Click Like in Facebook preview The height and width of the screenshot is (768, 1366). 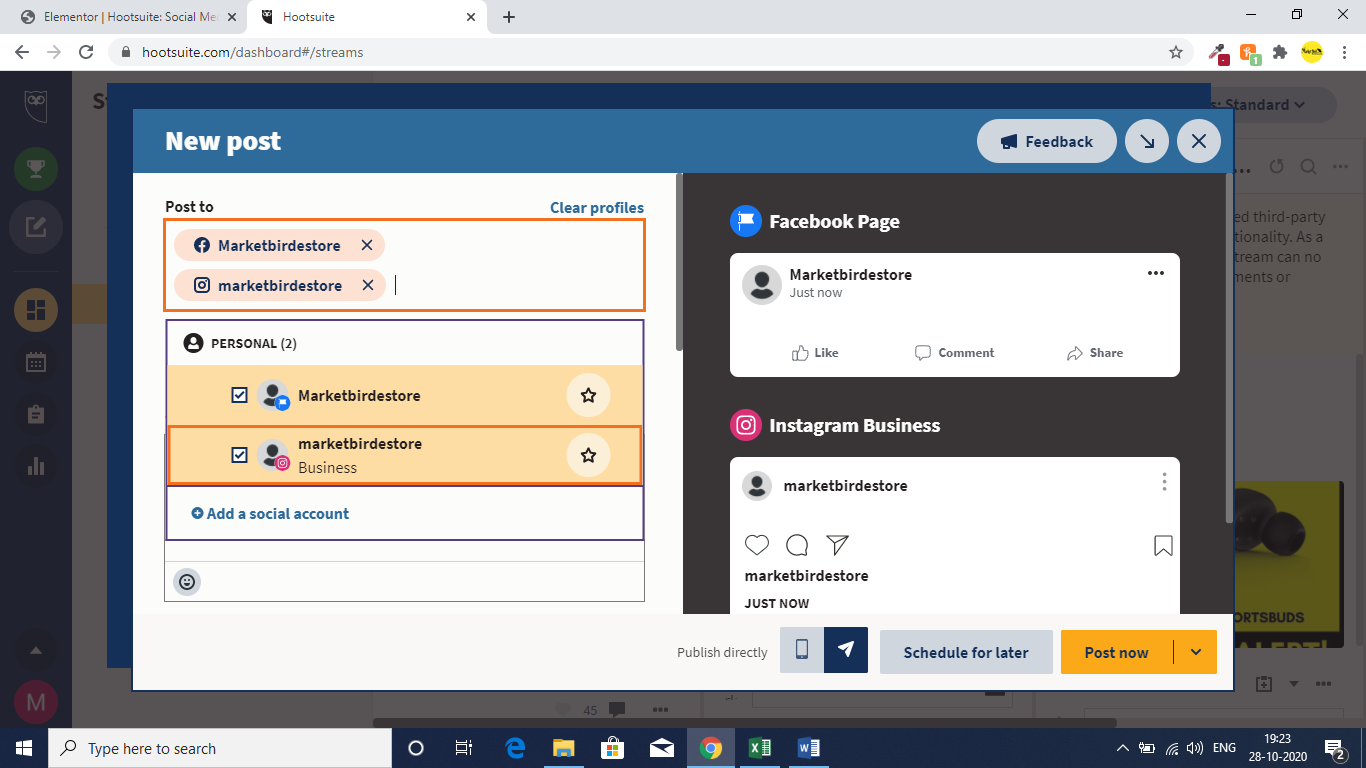[815, 353]
